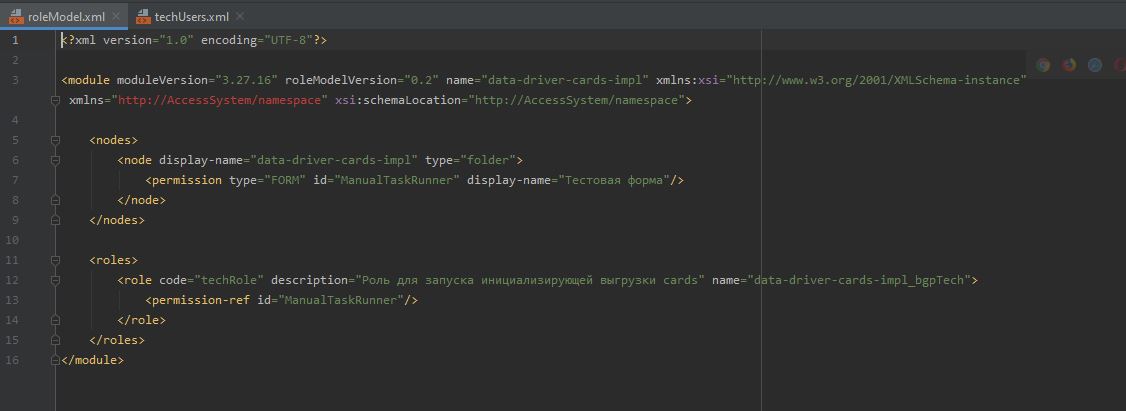Click the third blue browser icon

(x=1095, y=65)
